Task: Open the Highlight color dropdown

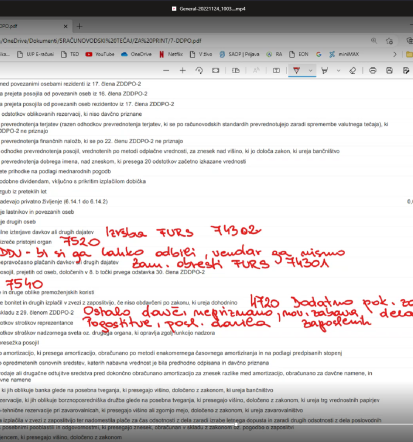Action: [338, 71]
